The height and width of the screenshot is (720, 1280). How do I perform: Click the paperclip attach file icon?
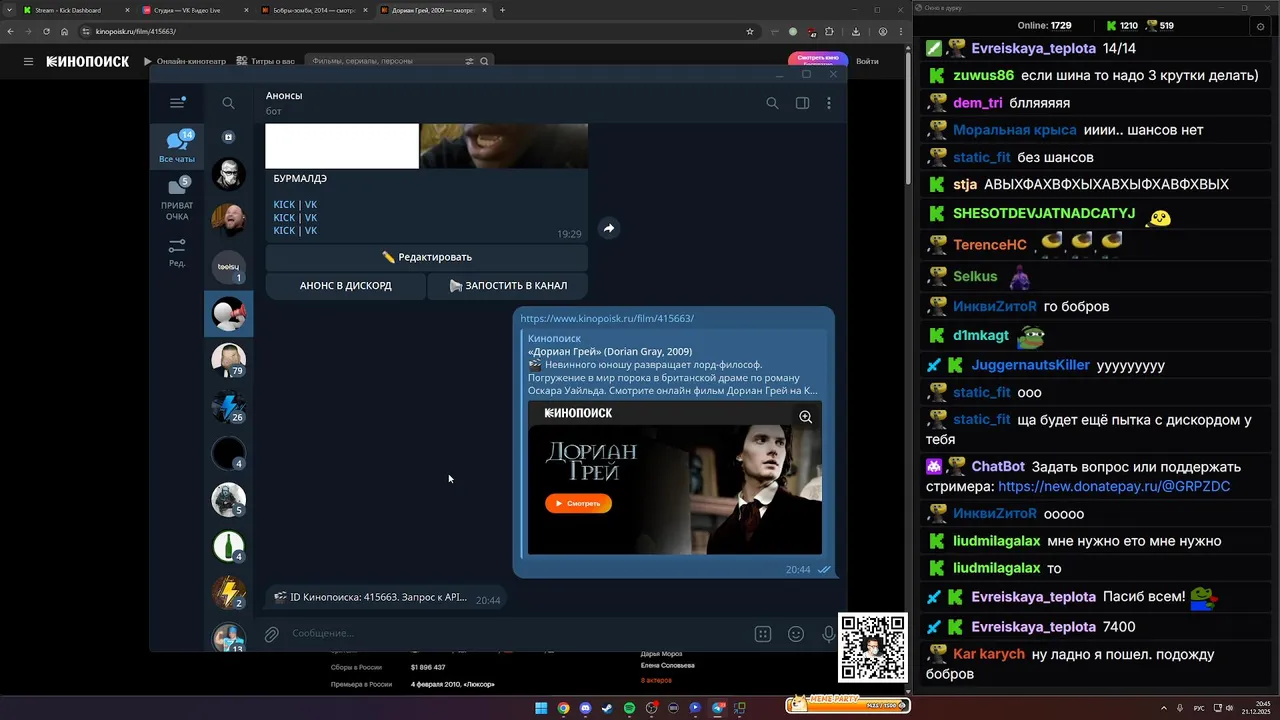coord(271,633)
